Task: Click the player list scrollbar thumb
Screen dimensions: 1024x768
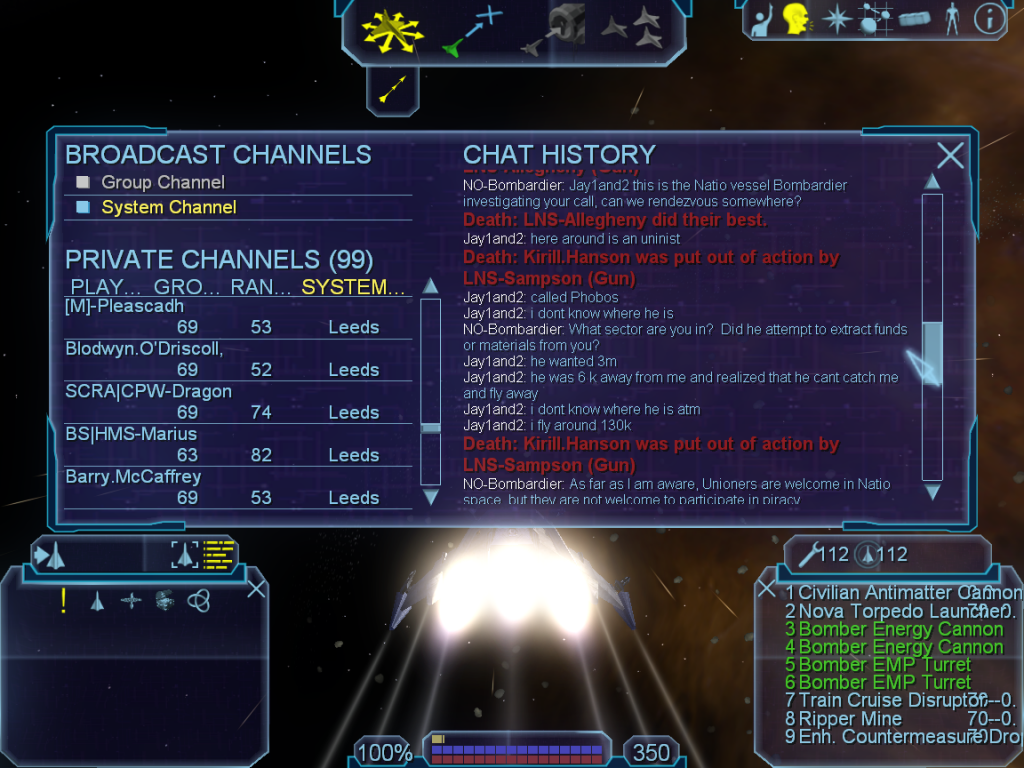Action: pos(430,428)
